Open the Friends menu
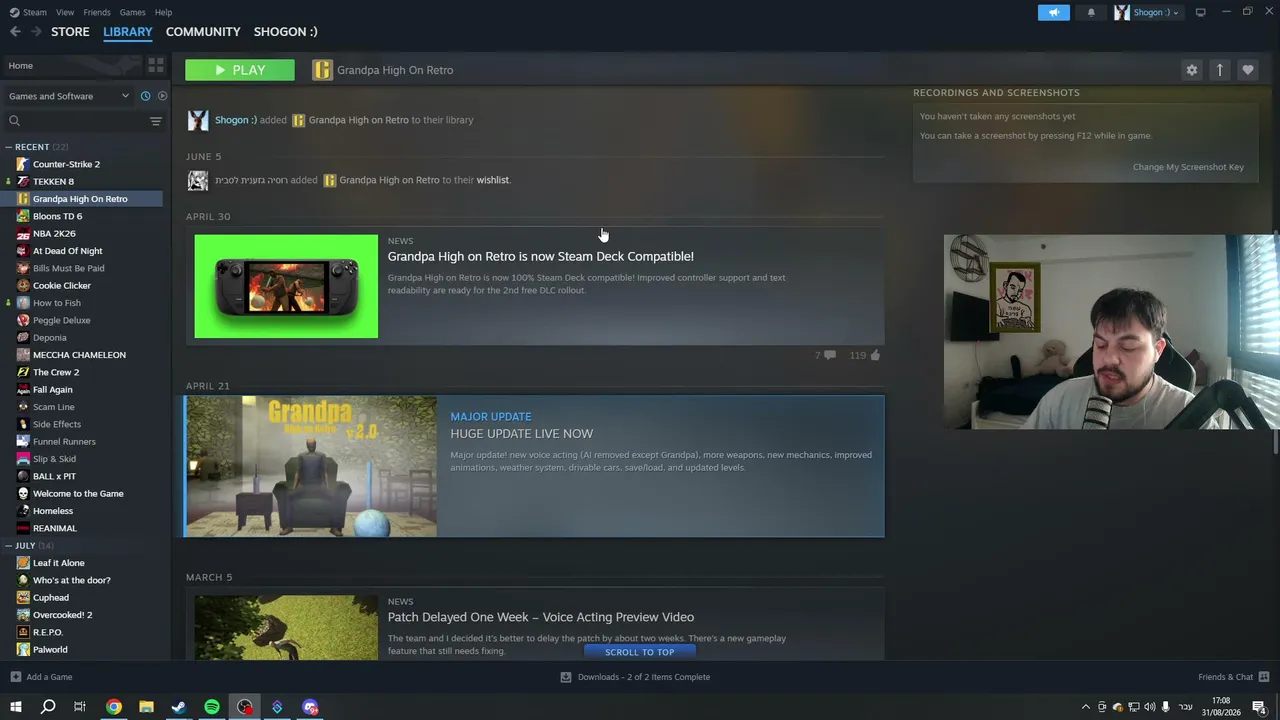The image size is (1280, 720). (x=97, y=12)
